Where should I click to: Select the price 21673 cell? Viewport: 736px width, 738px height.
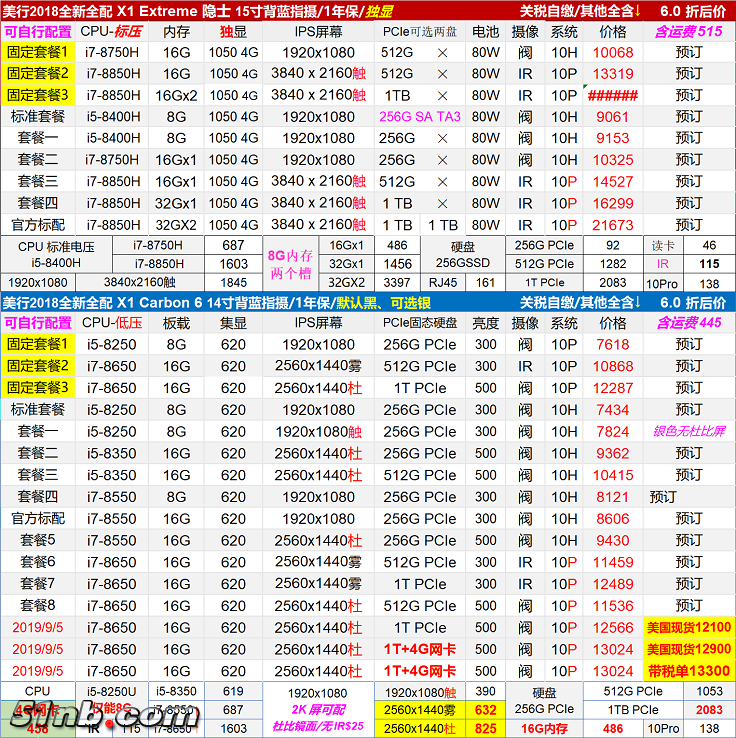(613, 225)
